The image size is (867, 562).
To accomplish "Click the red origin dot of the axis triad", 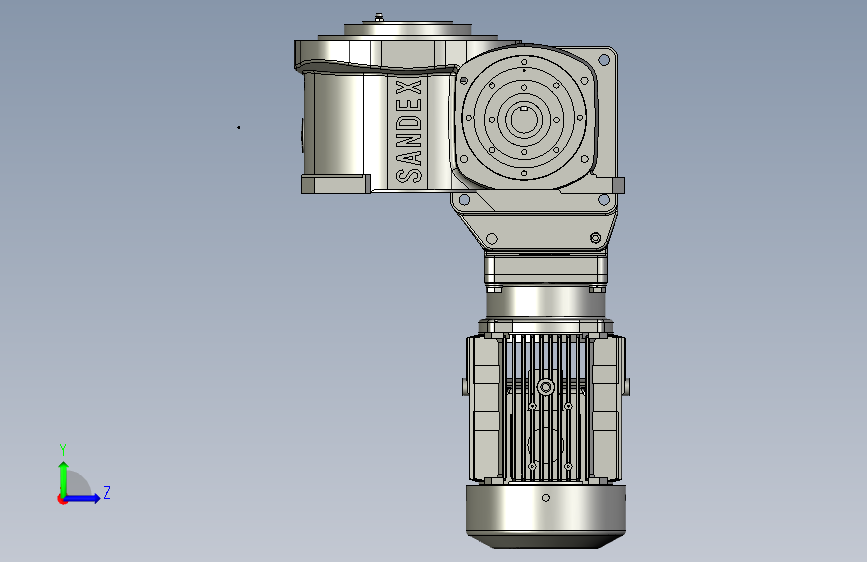I will pos(62,499).
